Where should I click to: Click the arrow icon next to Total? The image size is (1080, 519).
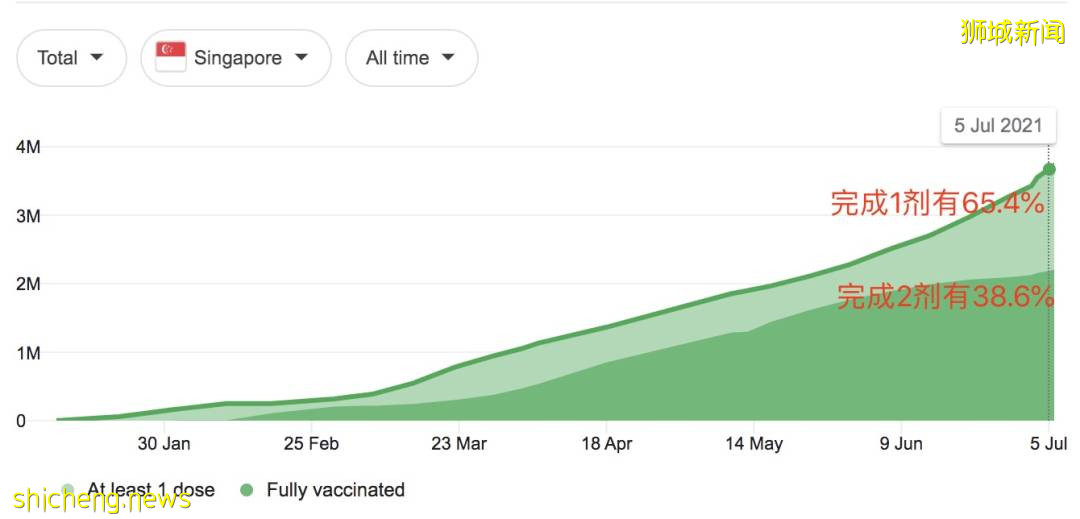[x=97, y=57]
